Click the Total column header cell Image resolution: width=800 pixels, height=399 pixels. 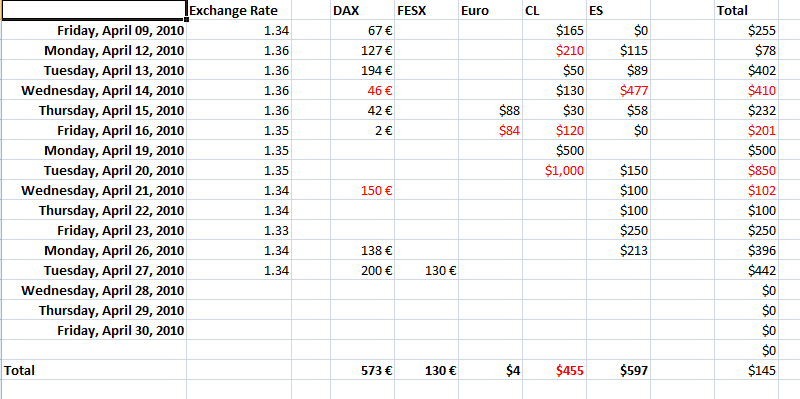point(746,10)
